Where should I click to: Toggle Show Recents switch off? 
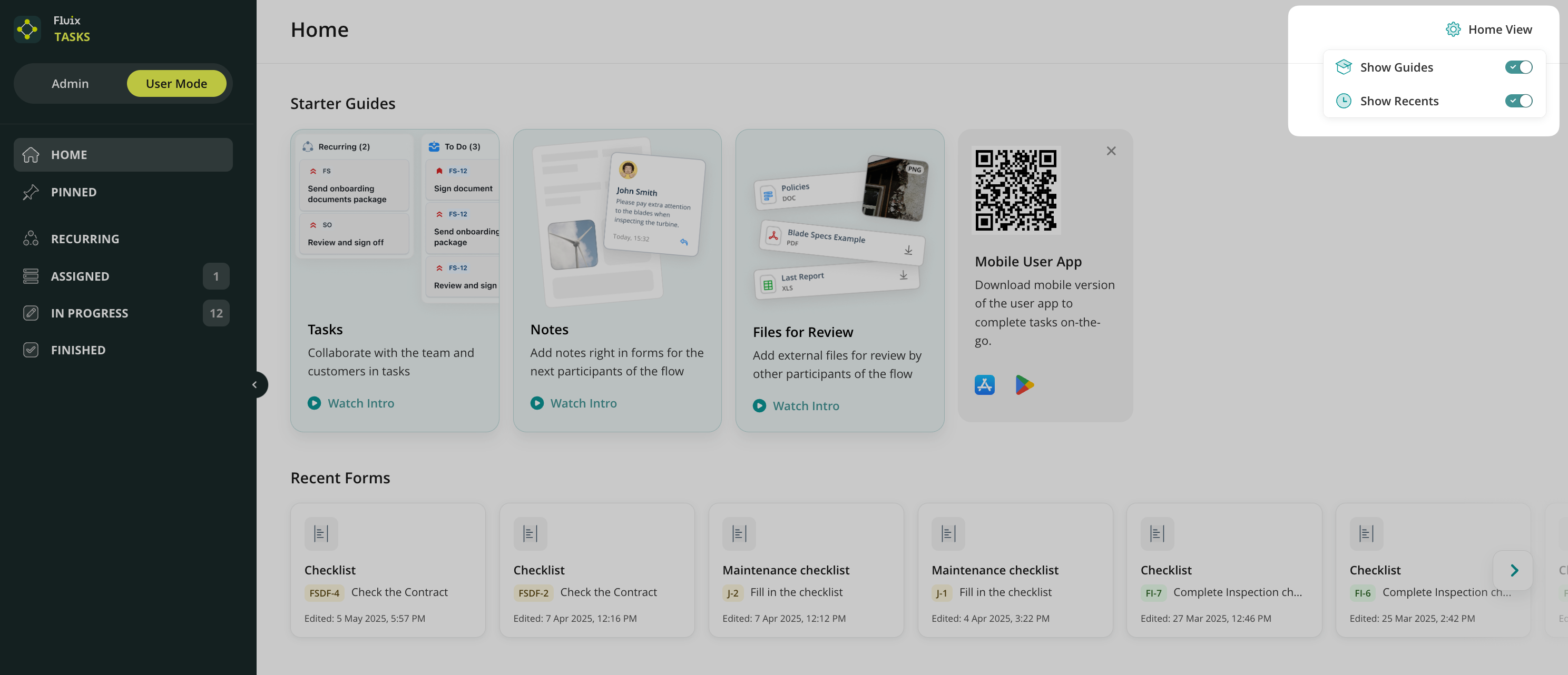point(1518,101)
